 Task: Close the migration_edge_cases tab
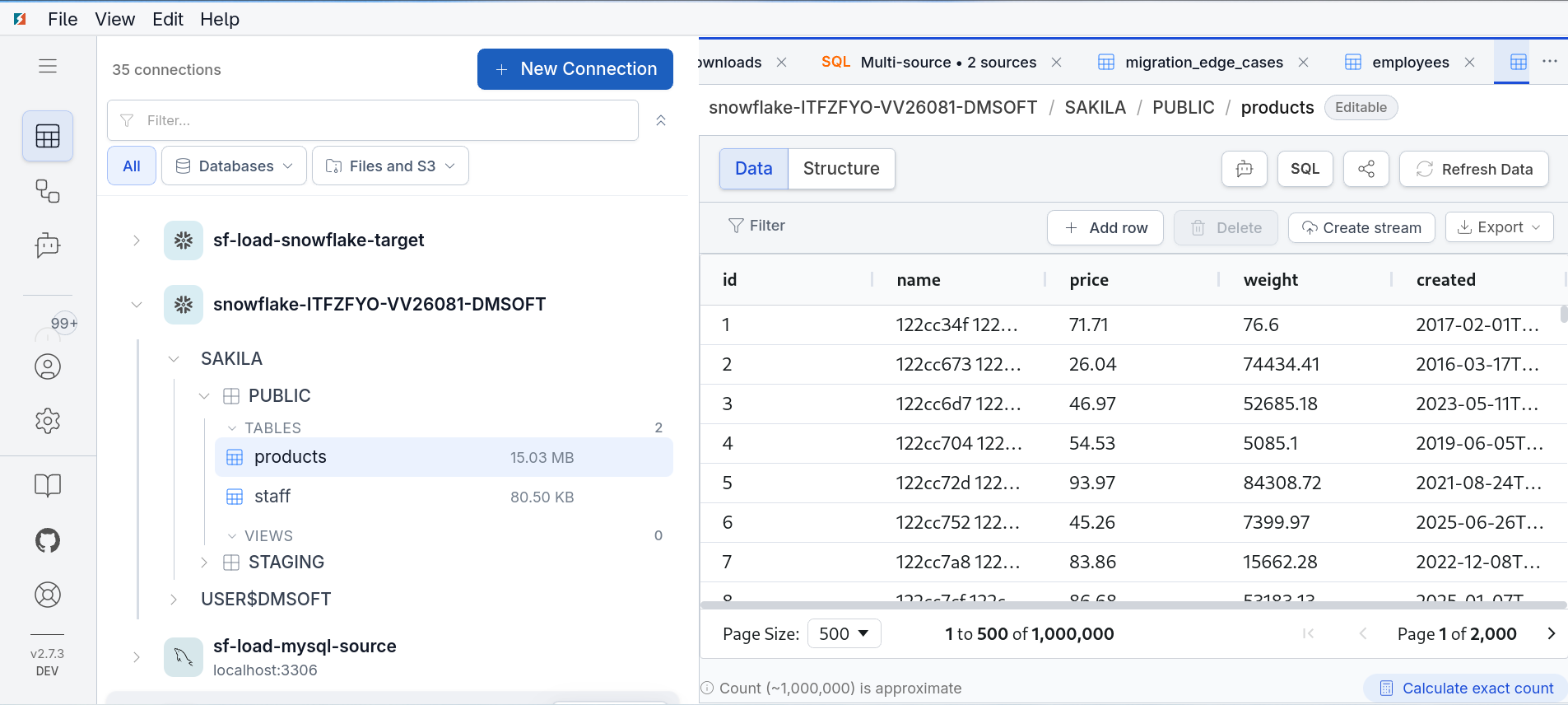click(1303, 63)
